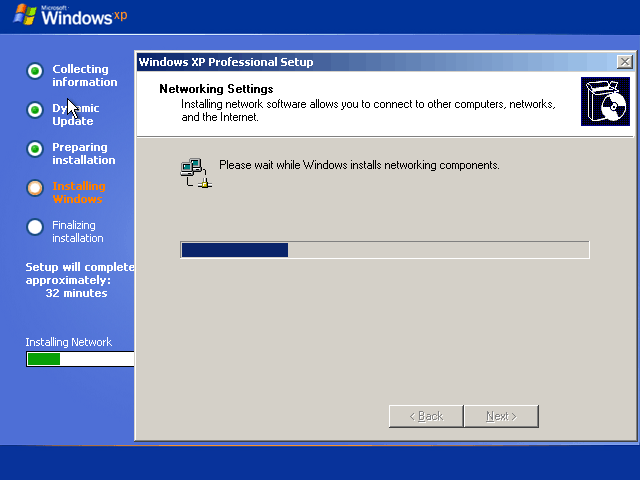Click the green Installing Network progress bar

80,359
